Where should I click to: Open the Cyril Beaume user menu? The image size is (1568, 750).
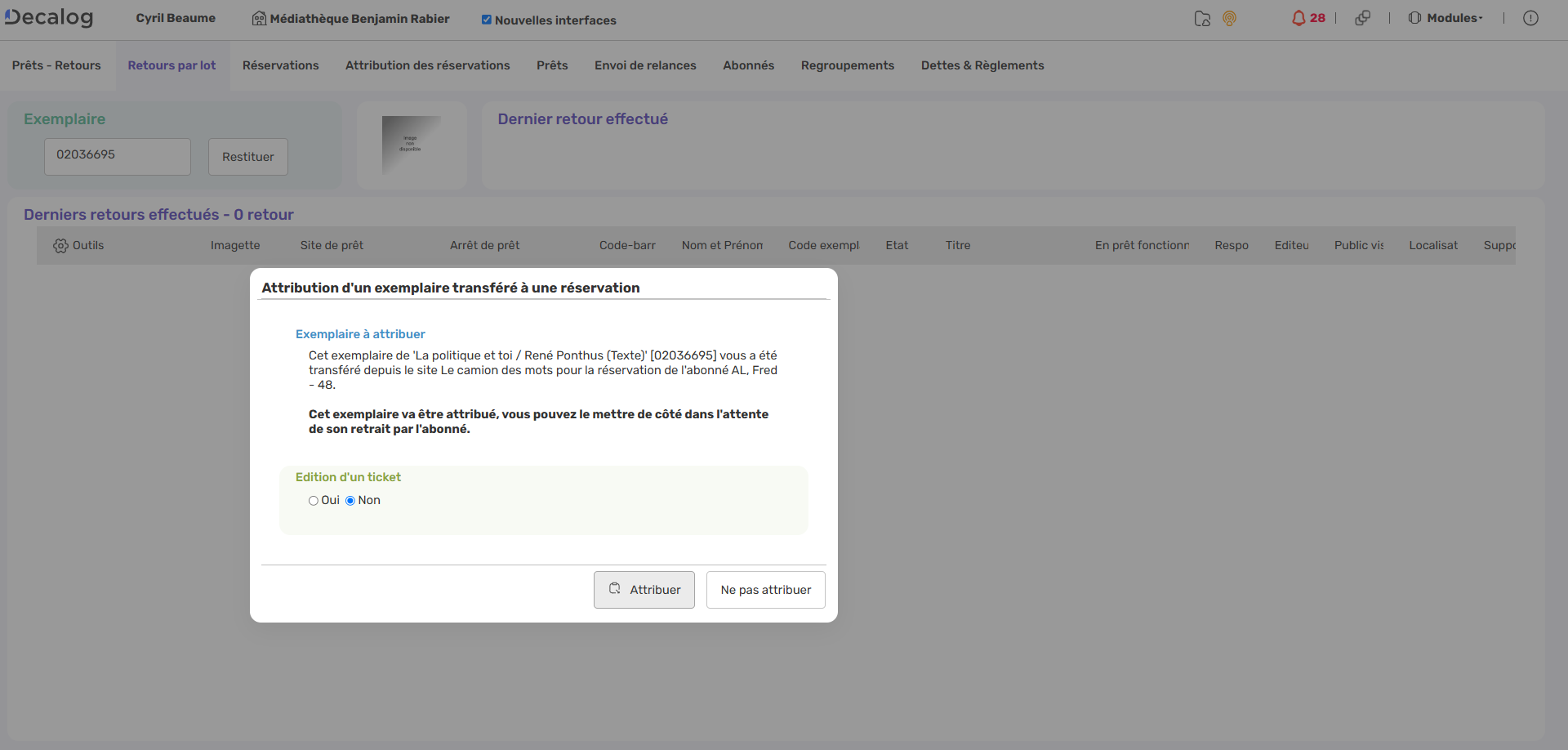(176, 18)
